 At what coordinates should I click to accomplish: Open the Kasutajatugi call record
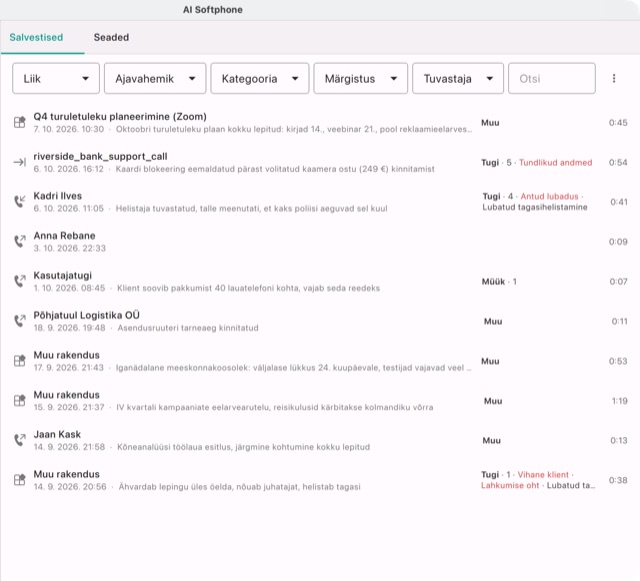point(320,282)
